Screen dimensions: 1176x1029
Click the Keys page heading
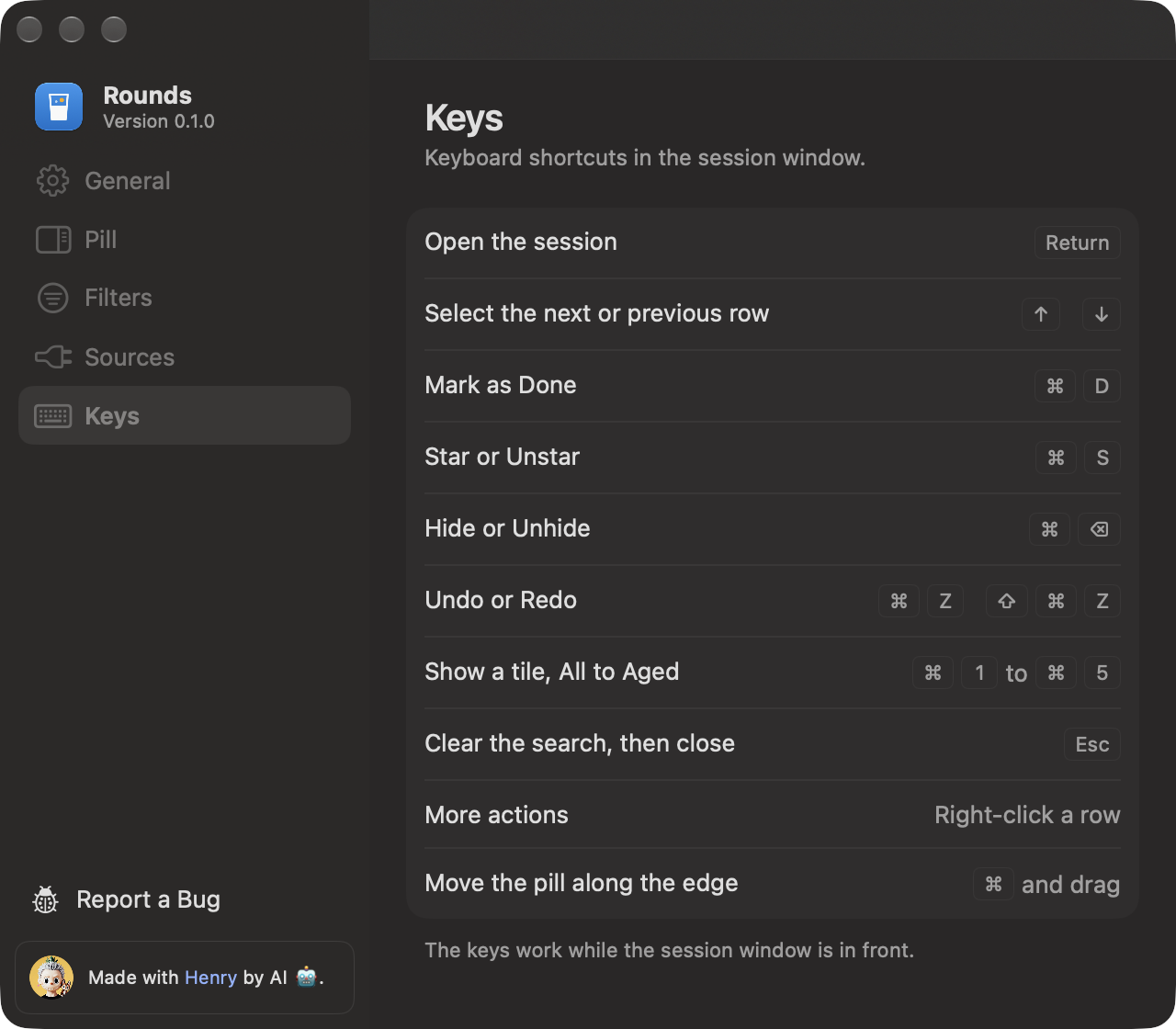pos(464,119)
